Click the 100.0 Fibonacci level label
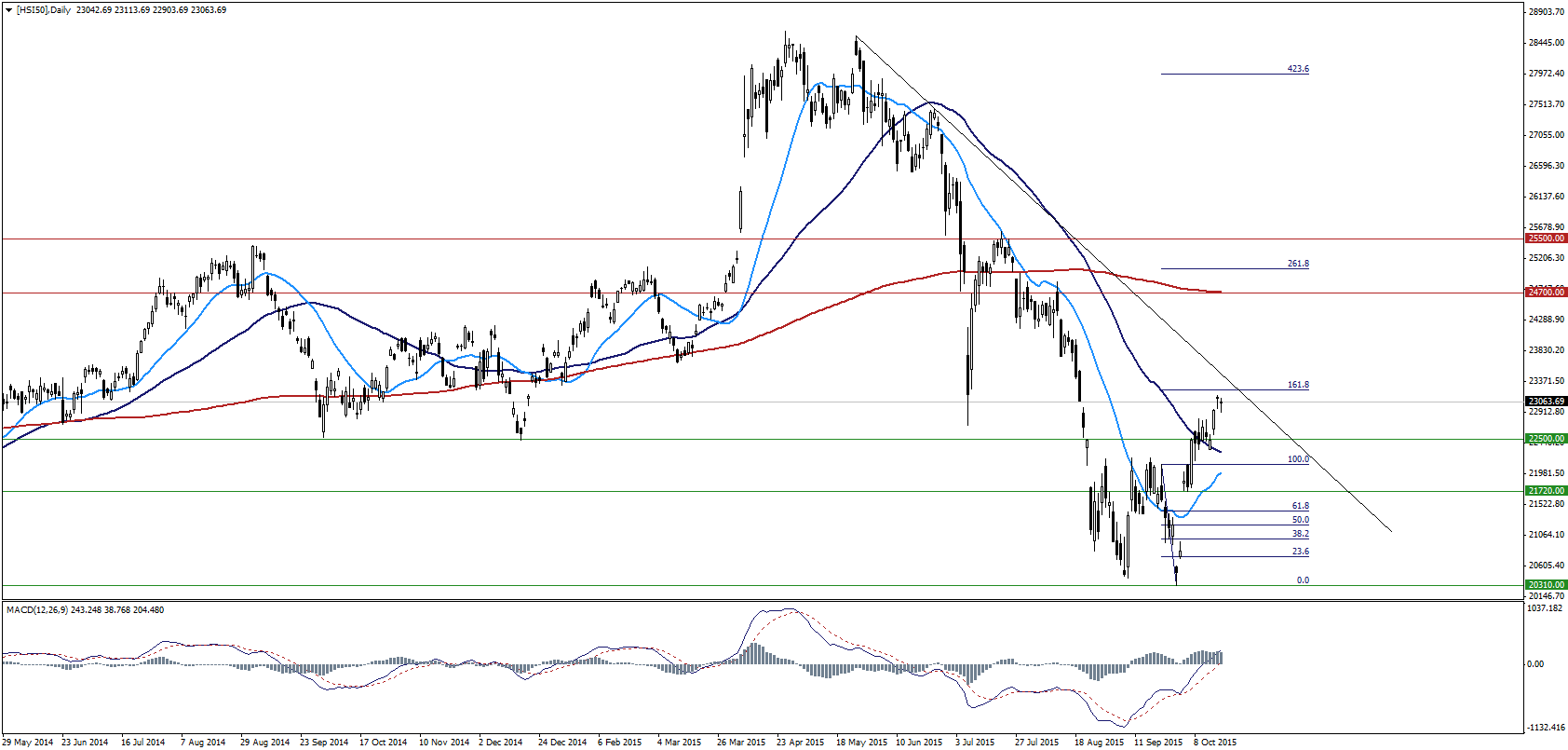The image size is (1568, 750). (1298, 459)
